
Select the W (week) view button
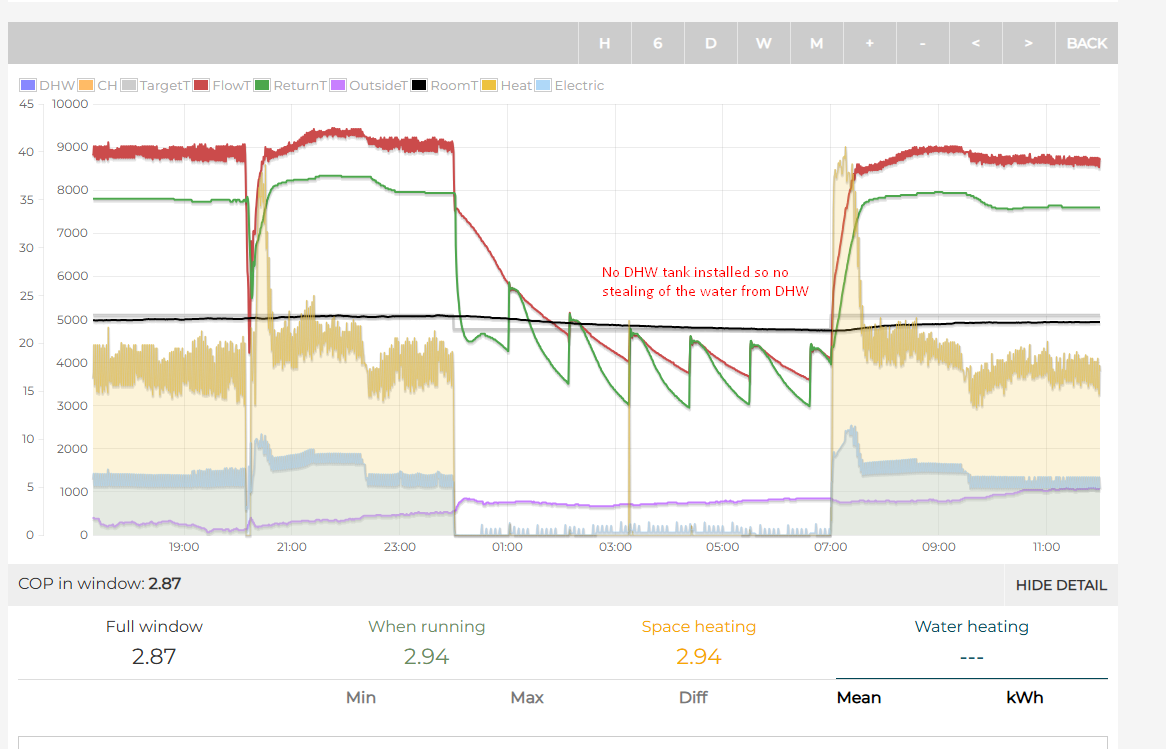click(x=763, y=43)
